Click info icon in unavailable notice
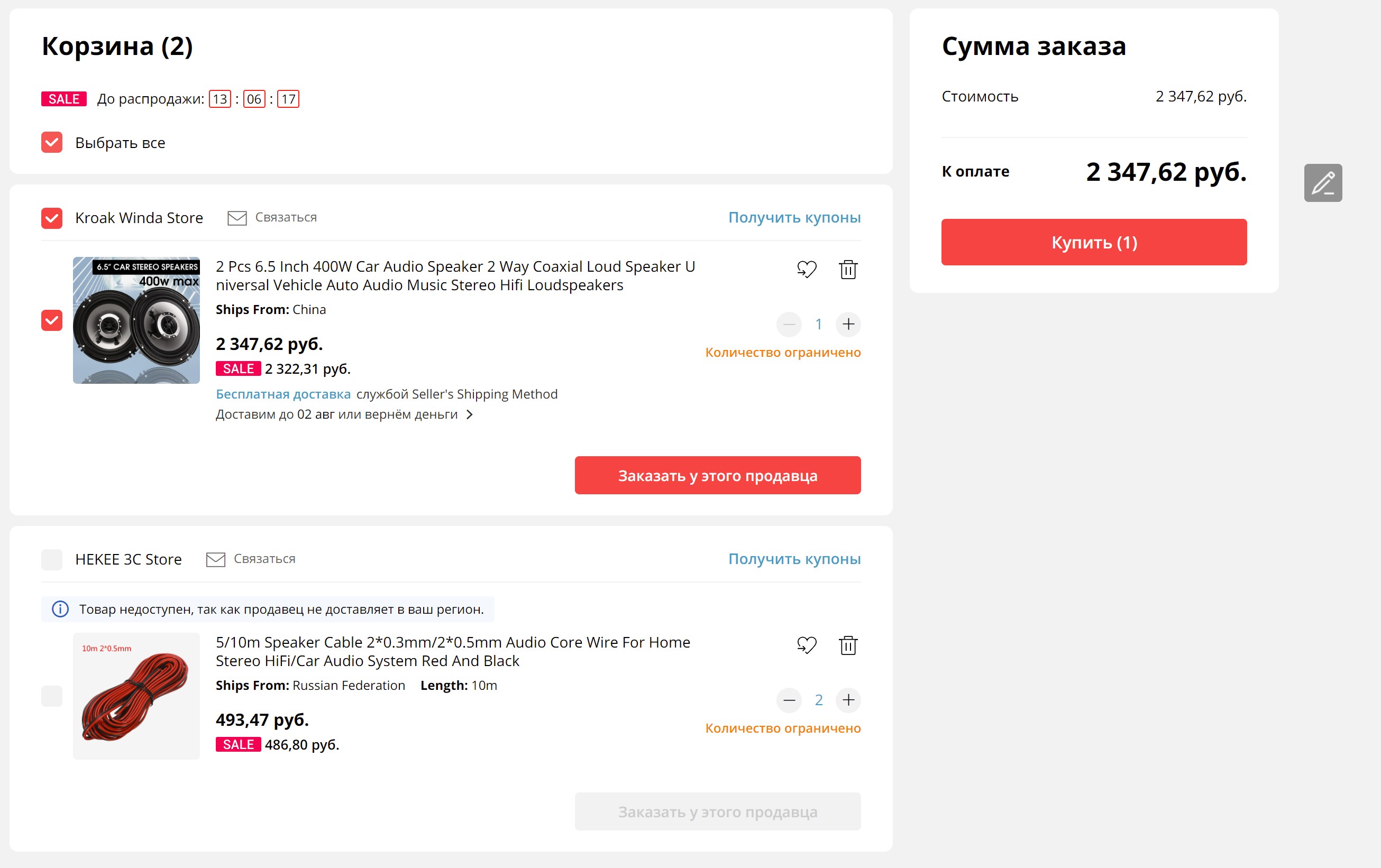 tap(60, 609)
